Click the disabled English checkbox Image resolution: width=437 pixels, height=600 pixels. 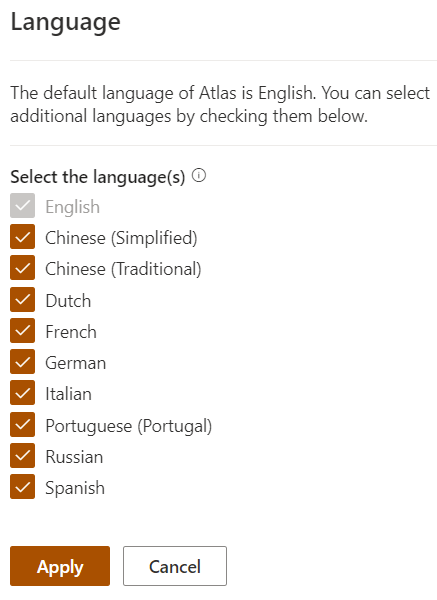pos(23,206)
